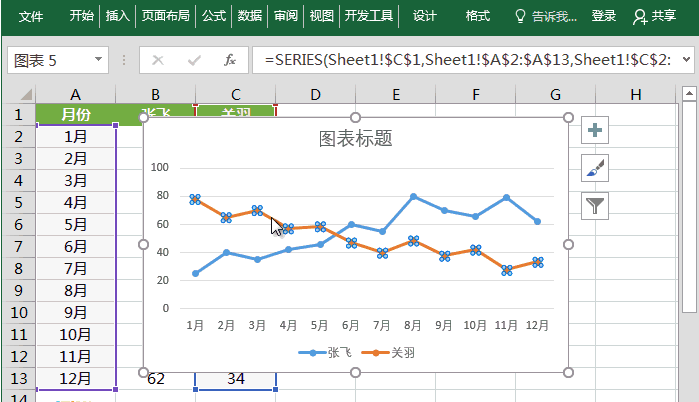Select column A header
699x402 pixels.
coord(75,94)
